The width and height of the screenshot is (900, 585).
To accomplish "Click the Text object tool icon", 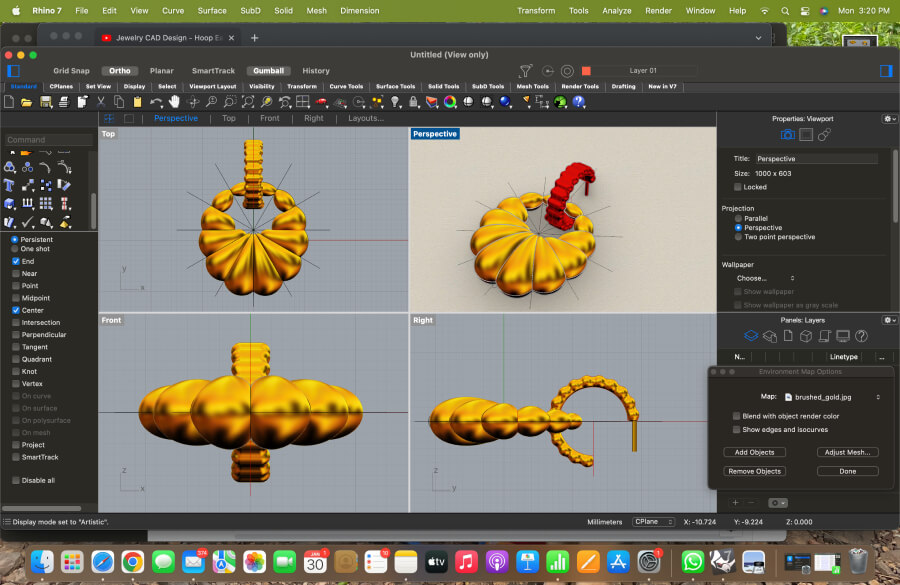I will (9, 185).
